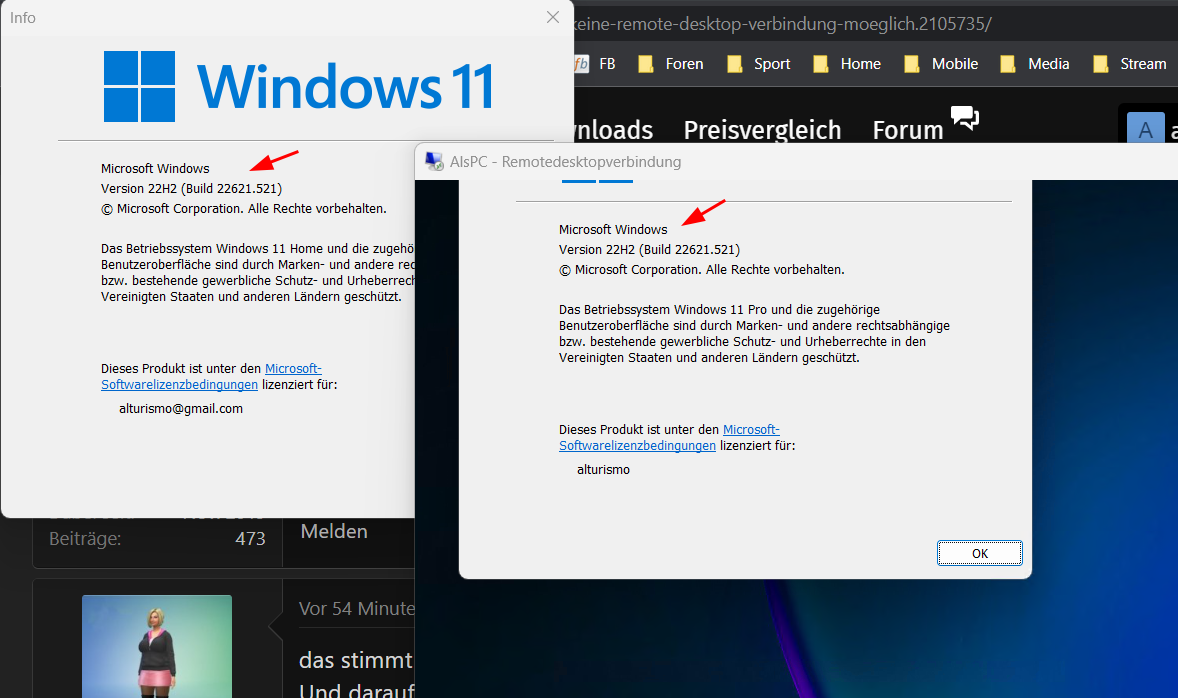Go to the Preisvergleich menu item

tap(762, 130)
